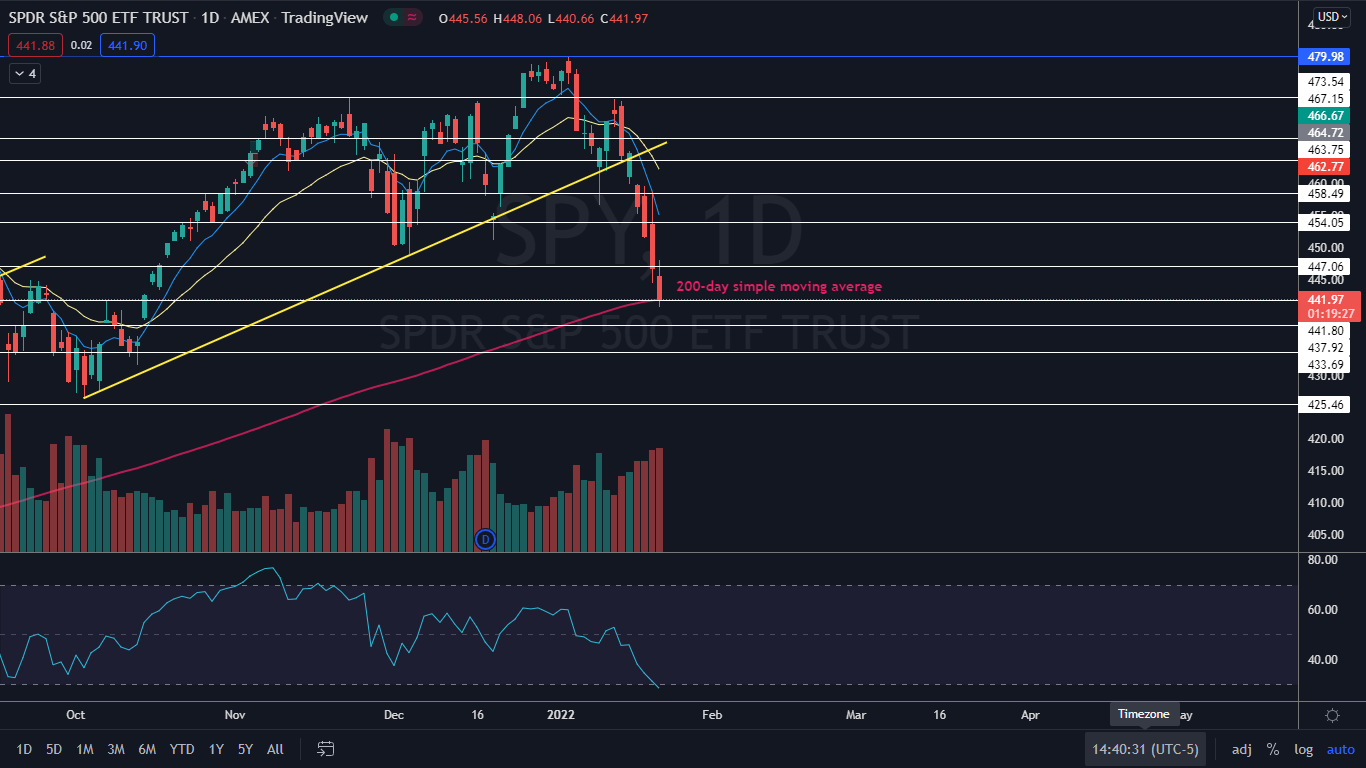
Task: Open chart settings gear icon
Action: [x=1332, y=715]
